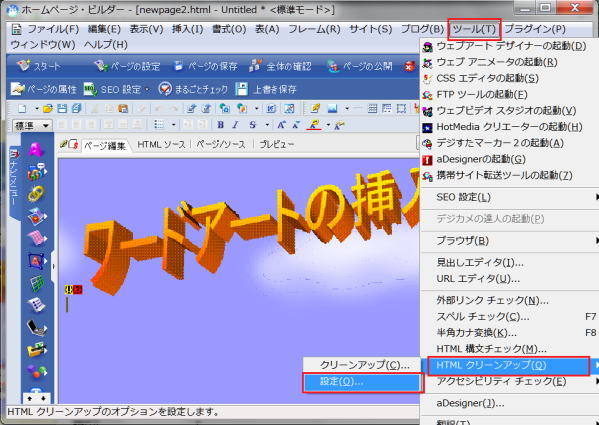599x425 pixels.
Task: Run まるごとチェック
Action: (193, 89)
